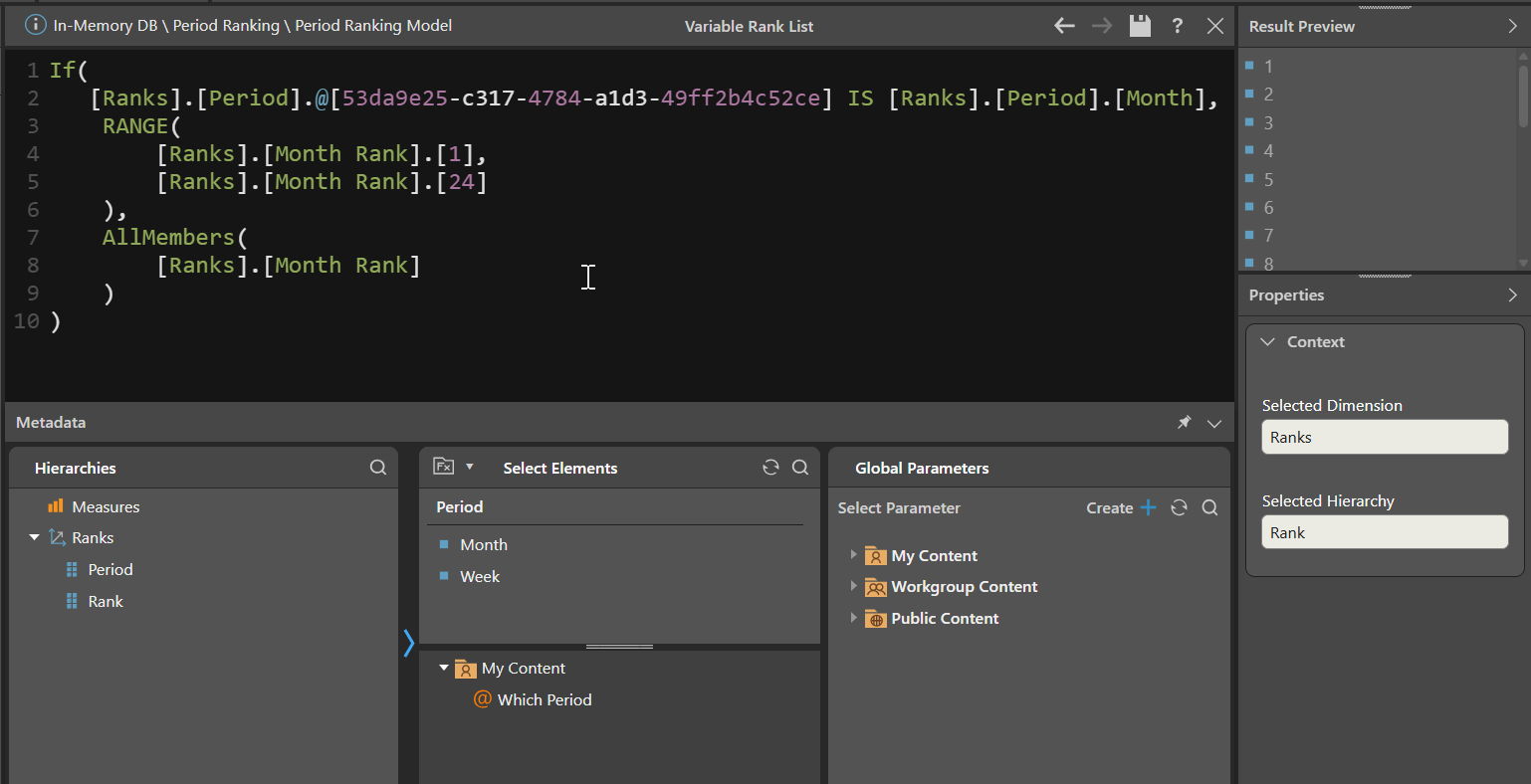Collapse the Ranks dimension tree node
Viewport: 1531px width, 784px height.
[35, 537]
